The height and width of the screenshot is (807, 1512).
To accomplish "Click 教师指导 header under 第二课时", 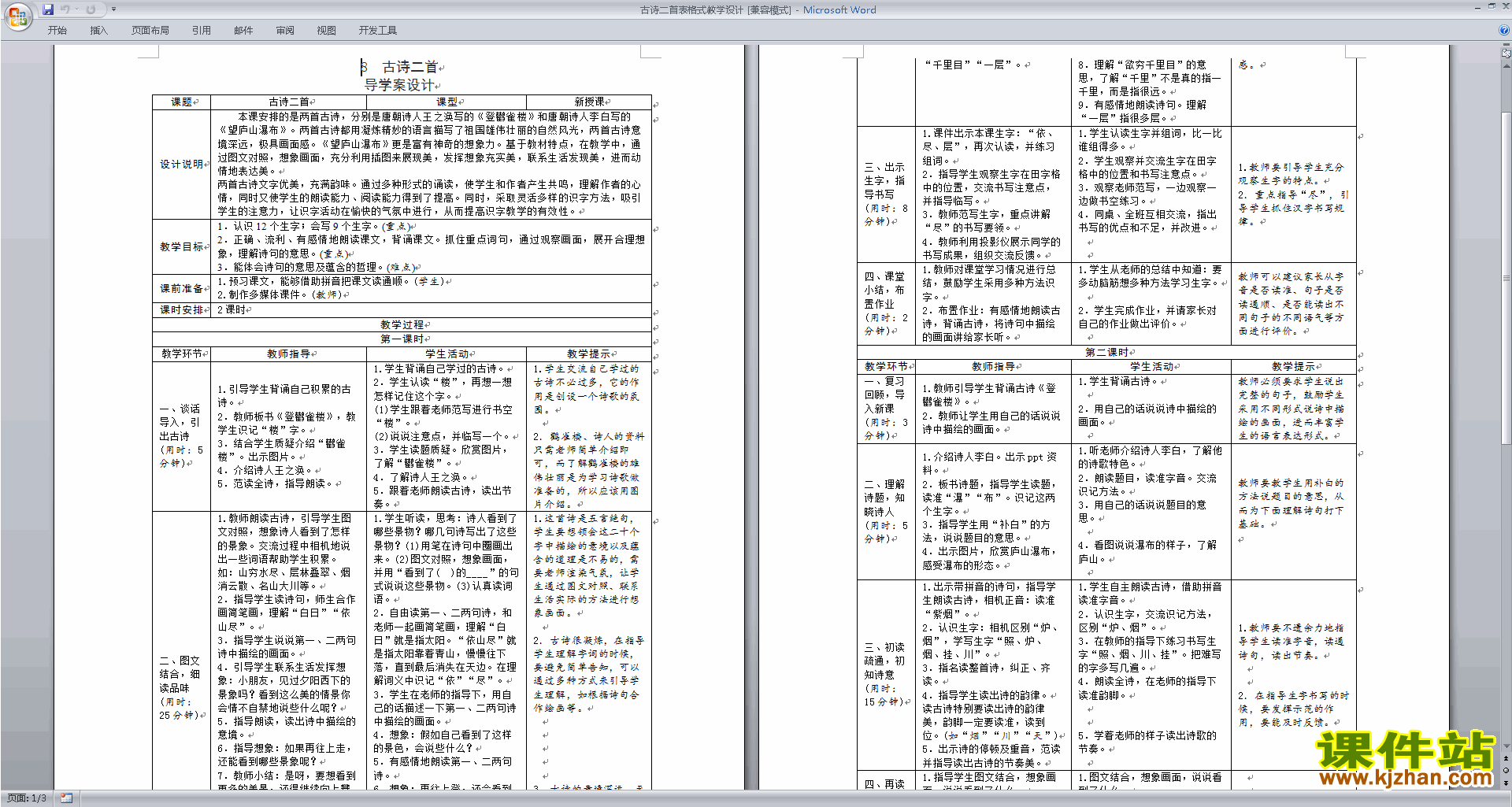I will coord(993,367).
